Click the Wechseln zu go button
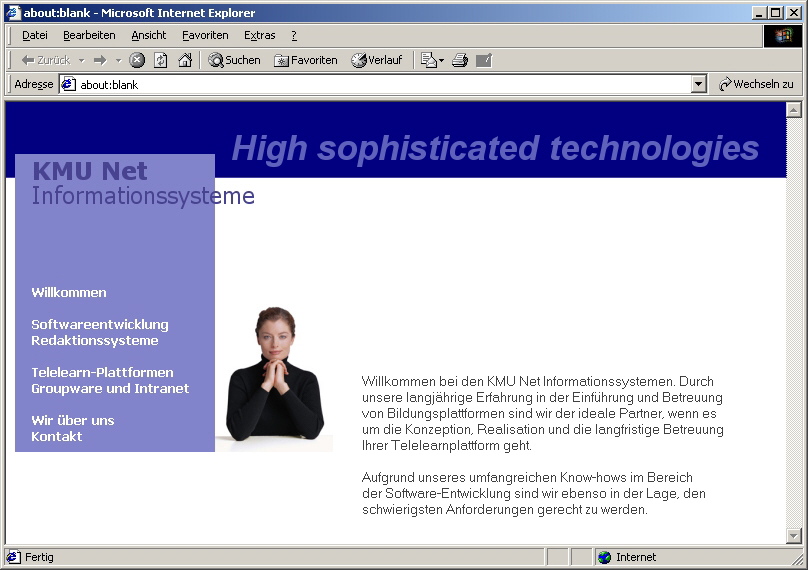The height and width of the screenshot is (570, 808). click(756, 84)
